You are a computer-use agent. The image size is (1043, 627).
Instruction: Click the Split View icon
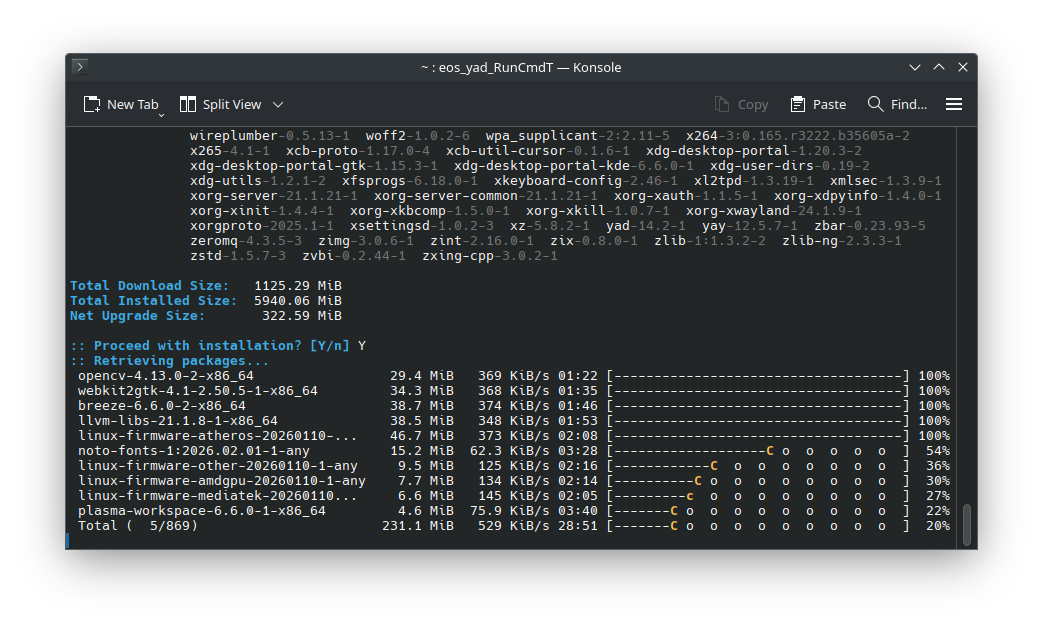[188, 104]
